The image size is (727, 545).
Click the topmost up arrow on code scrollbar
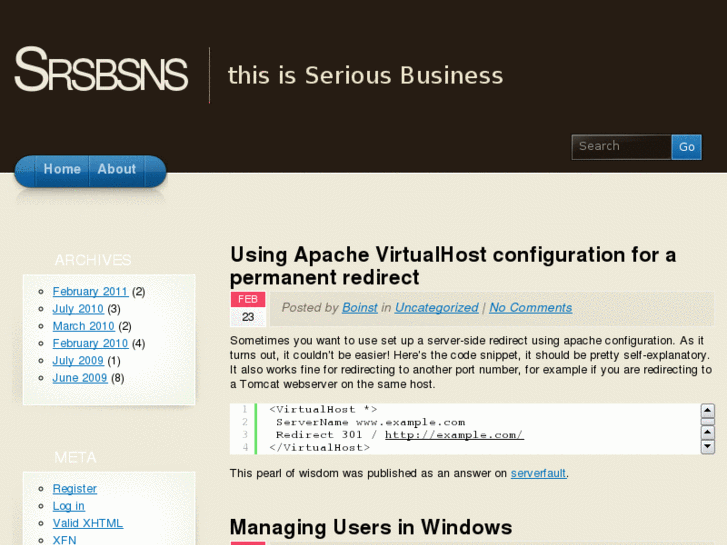coord(707,410)
